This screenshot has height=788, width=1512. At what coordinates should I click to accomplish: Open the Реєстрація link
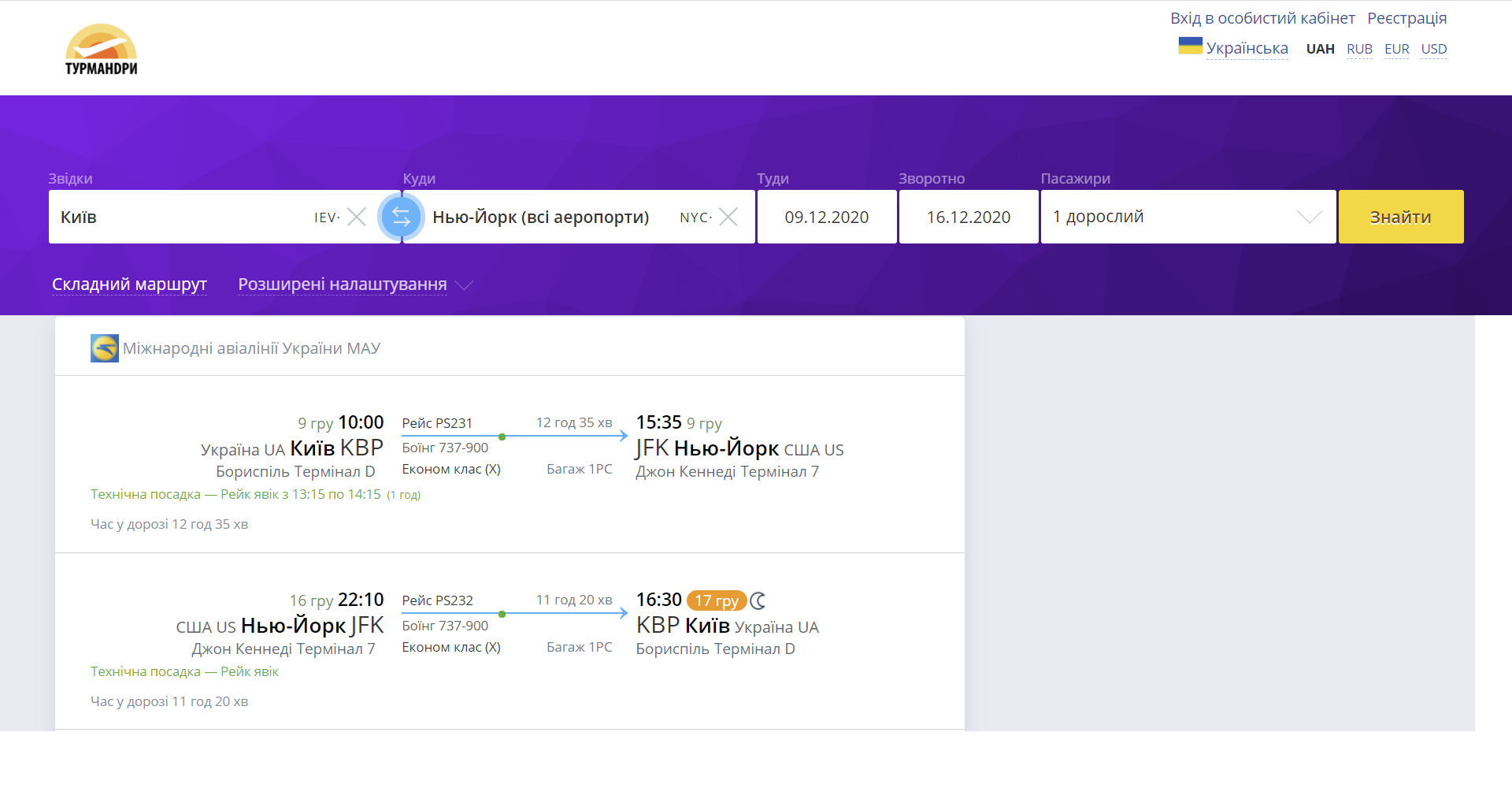coord(1406,18)
